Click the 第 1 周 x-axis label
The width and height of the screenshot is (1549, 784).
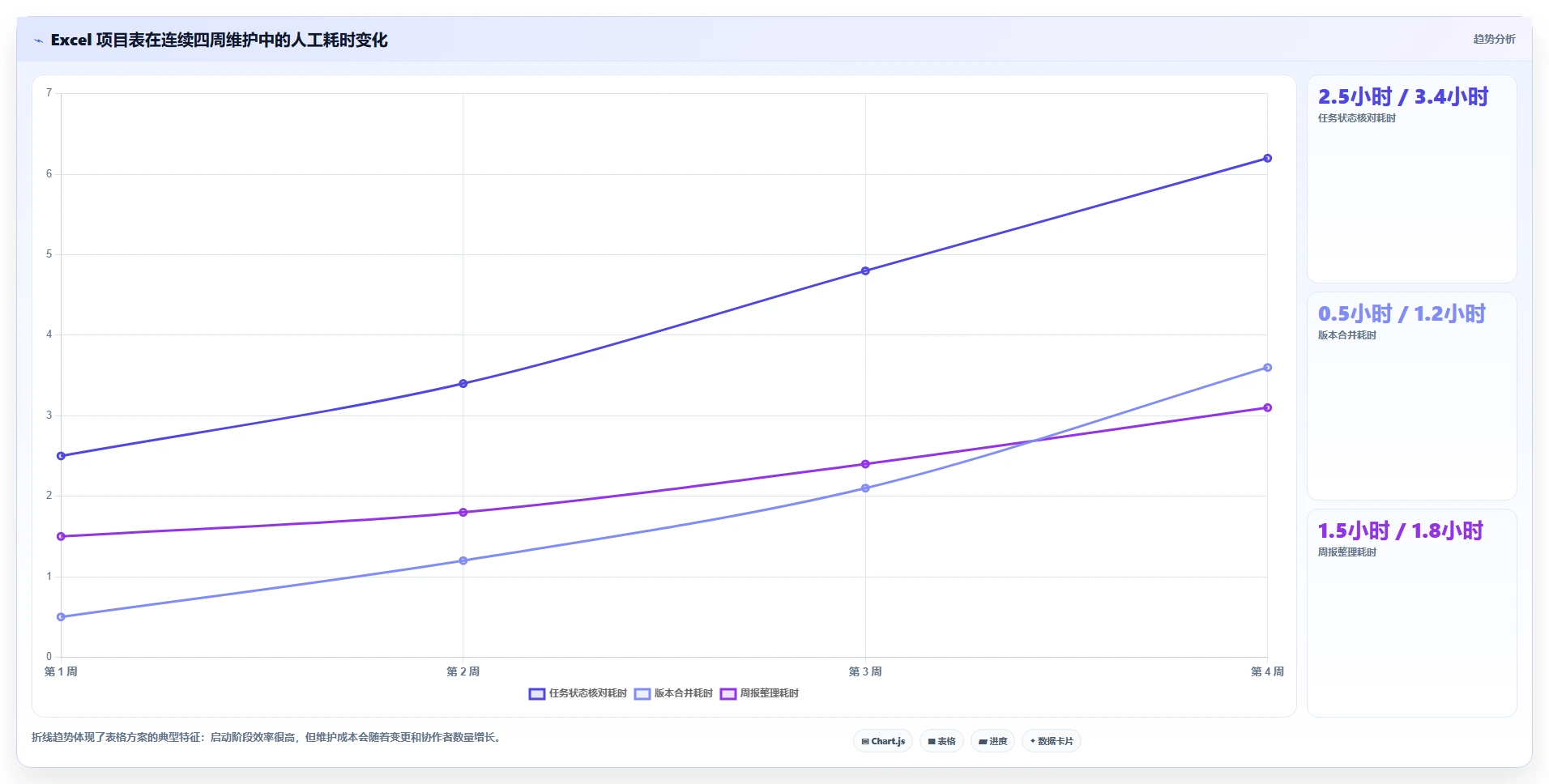click(x=61, y=671)
